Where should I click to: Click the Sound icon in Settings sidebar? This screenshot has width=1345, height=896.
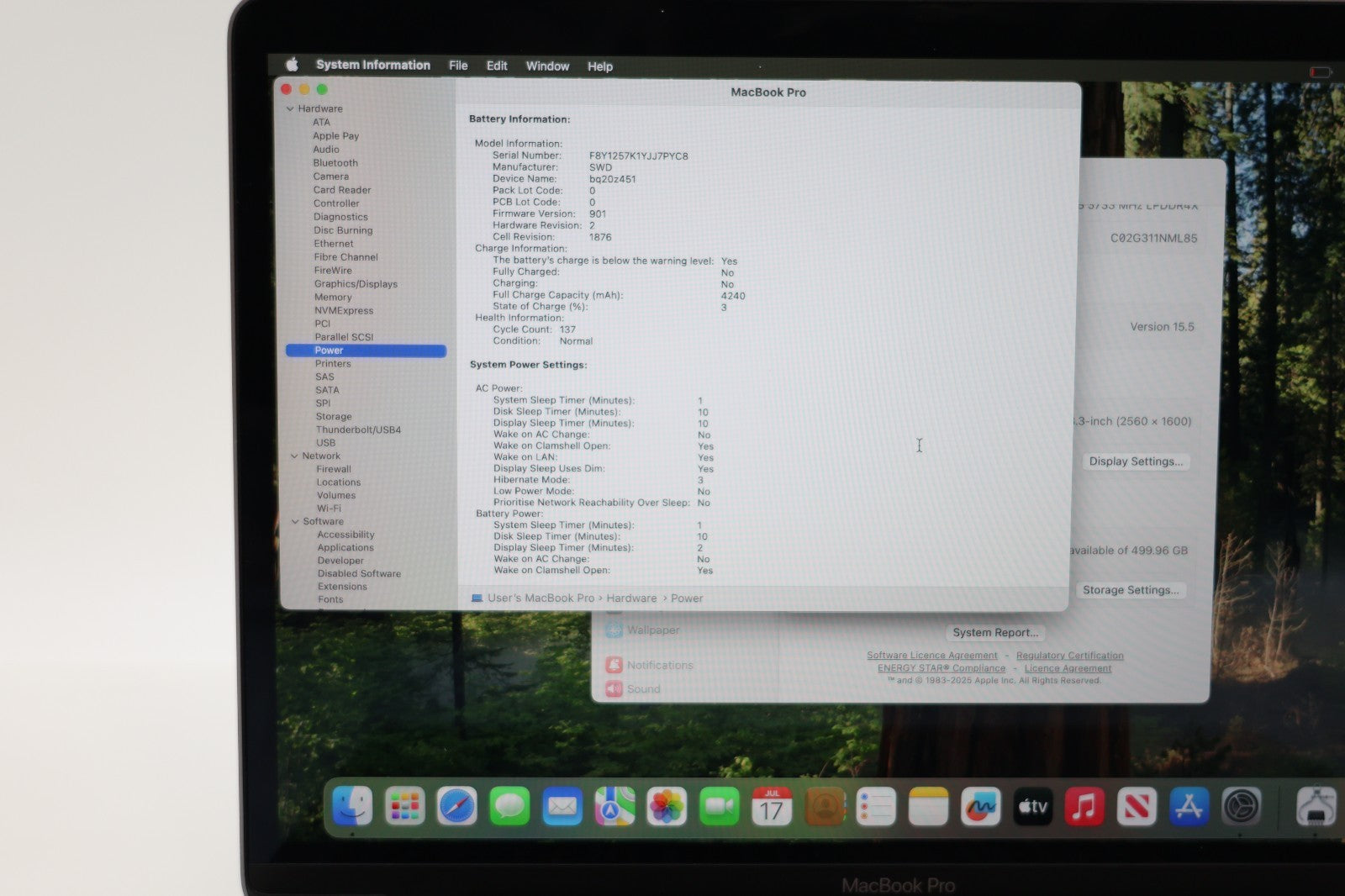[x=614, y=689]
